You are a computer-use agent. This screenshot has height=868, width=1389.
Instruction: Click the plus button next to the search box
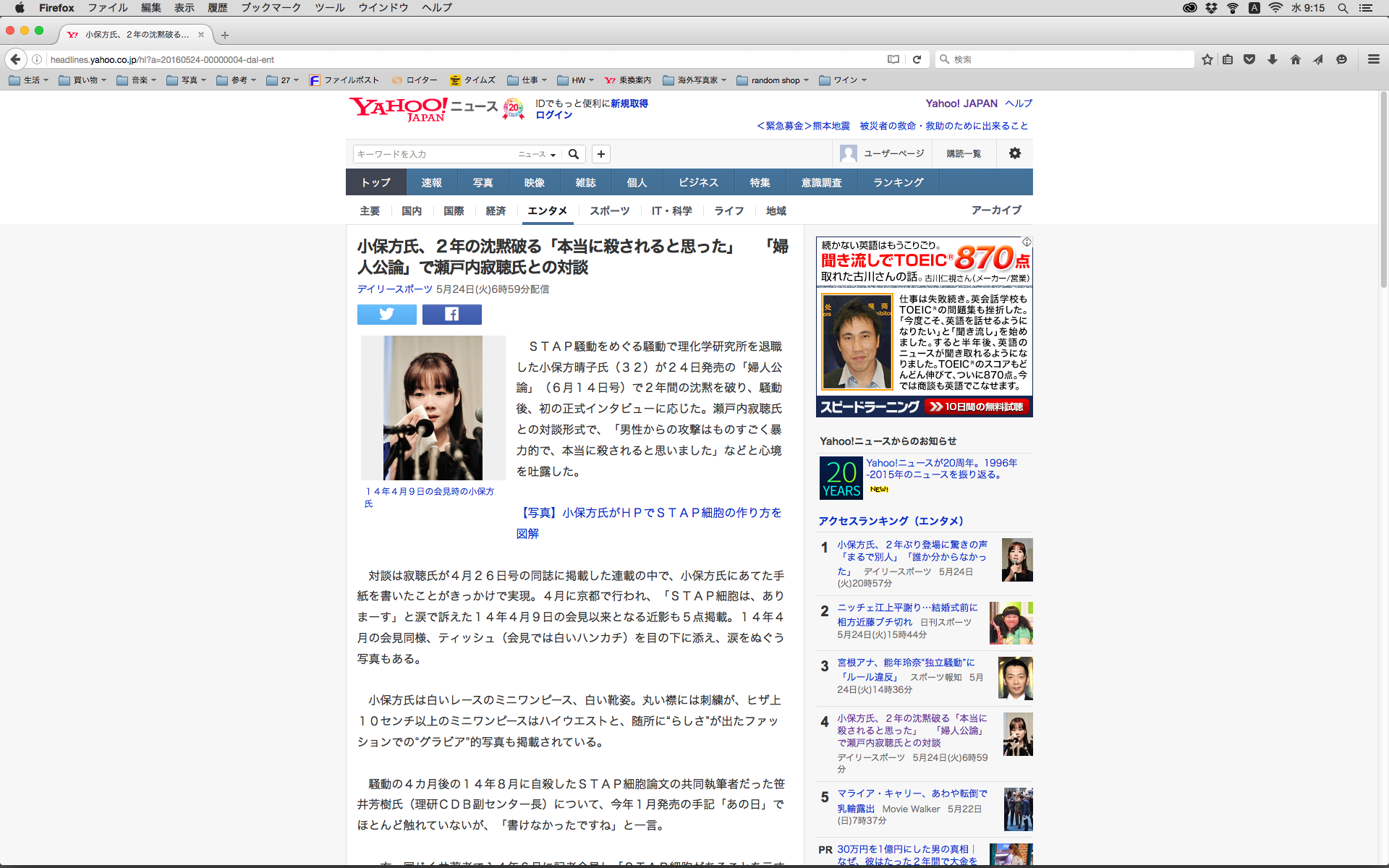(x=600, y=154)
